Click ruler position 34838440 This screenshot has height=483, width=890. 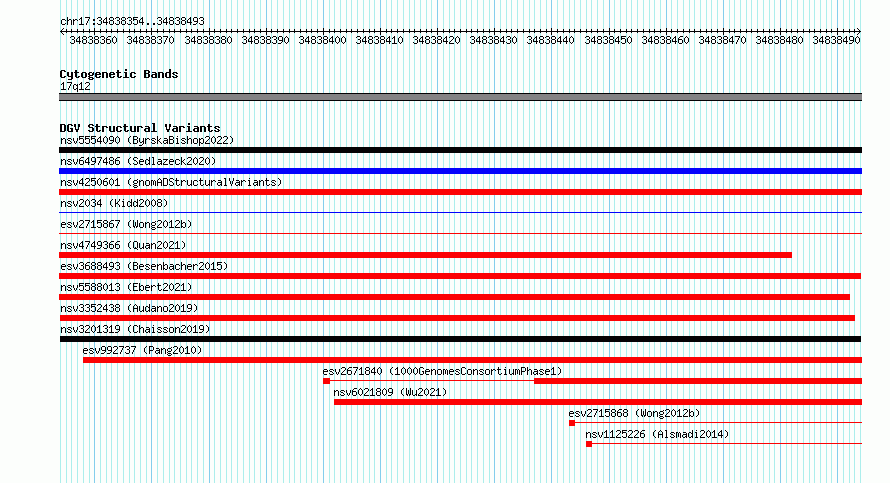click(550, 40)
